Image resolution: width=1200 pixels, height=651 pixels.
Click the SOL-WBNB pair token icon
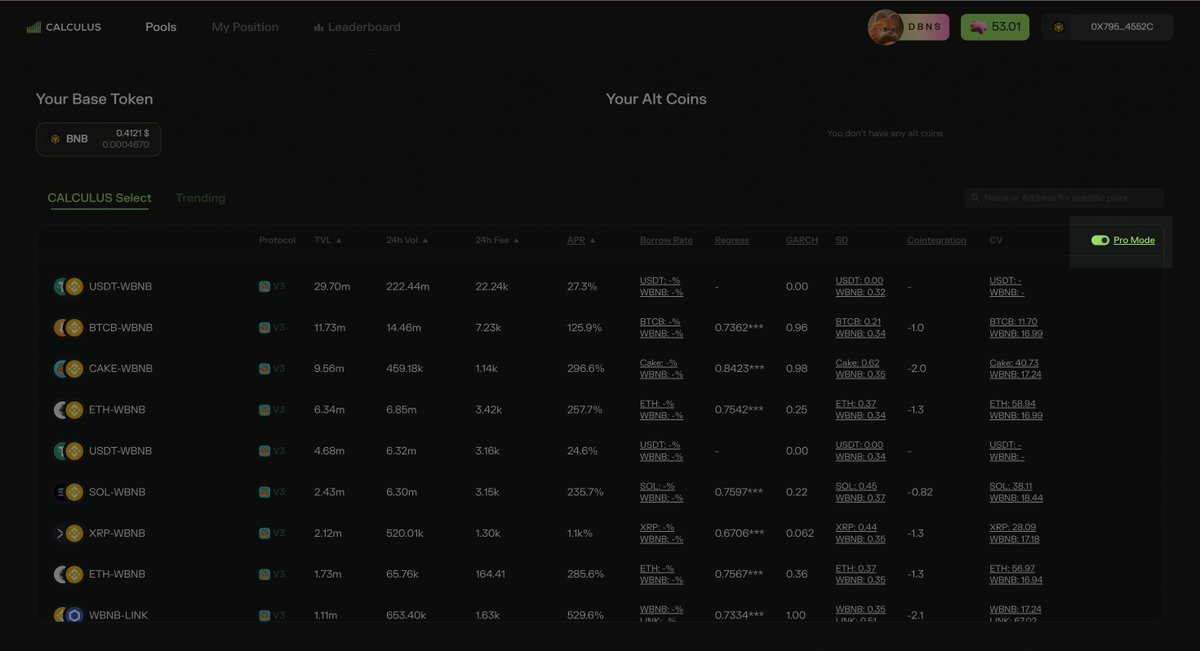click(x=67, y=492)
